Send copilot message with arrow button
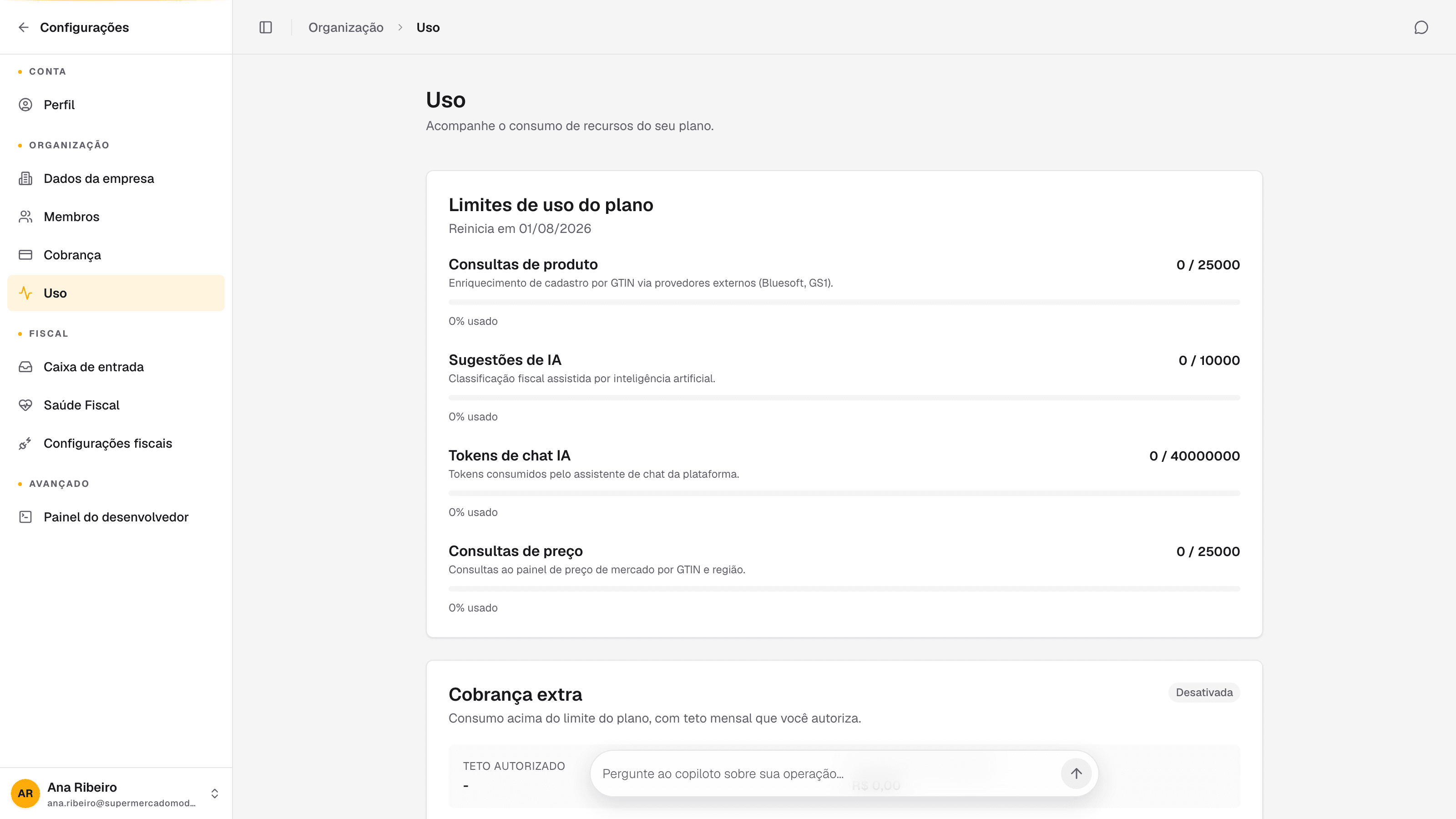 (1076, 773)
